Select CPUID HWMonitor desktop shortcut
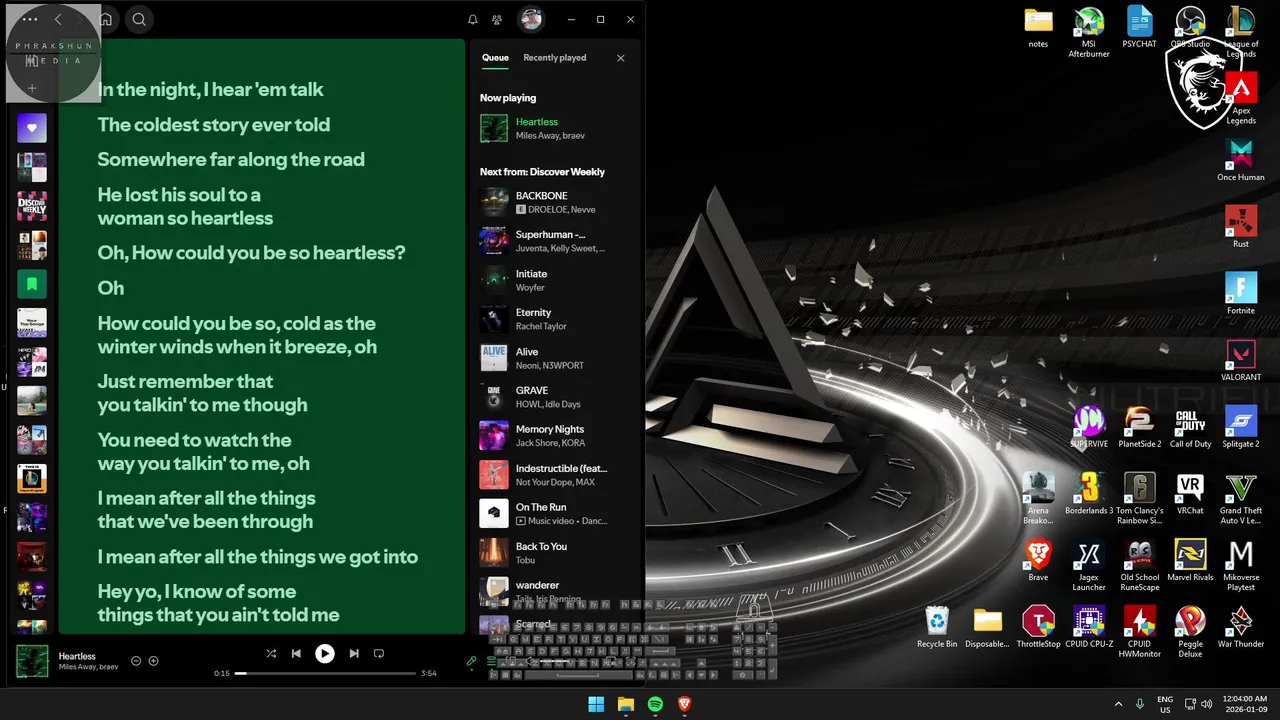Image resolution: width=1280 pixels, height=720 pixels. coord(1140,632)
